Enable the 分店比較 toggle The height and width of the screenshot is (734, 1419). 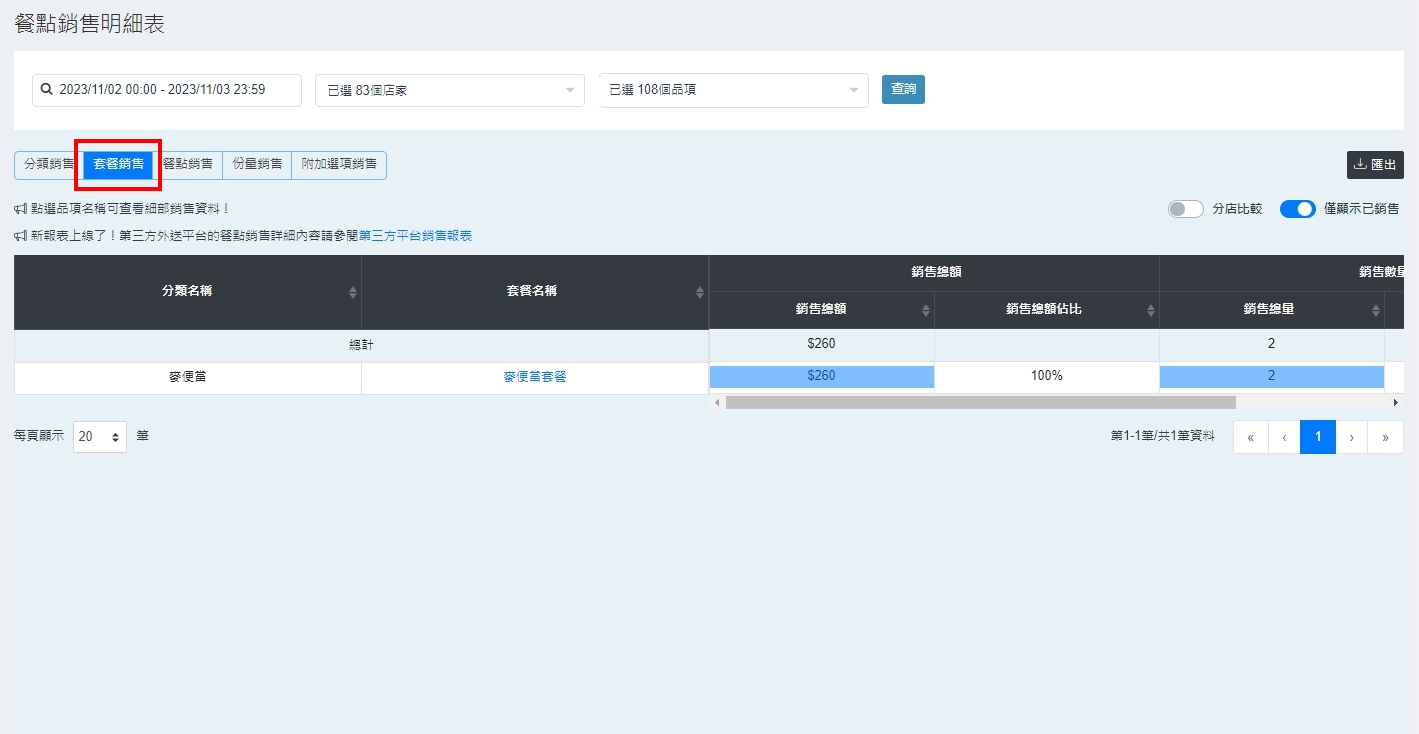[x=1185, y=209]
